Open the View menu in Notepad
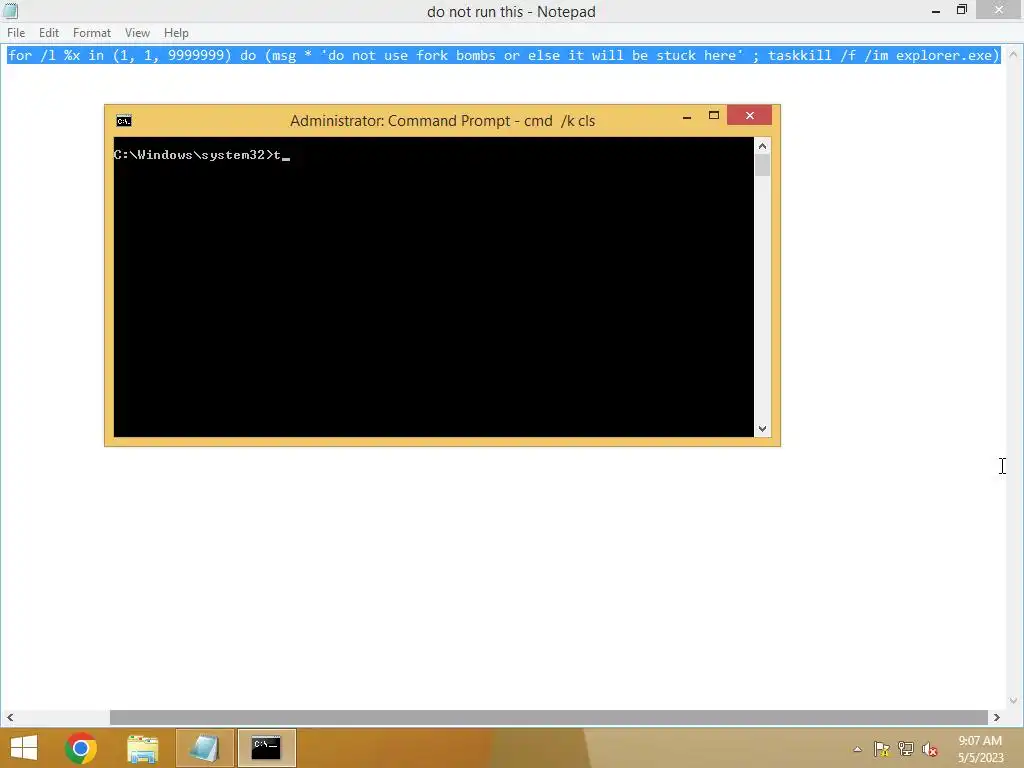 coord(137,33)
